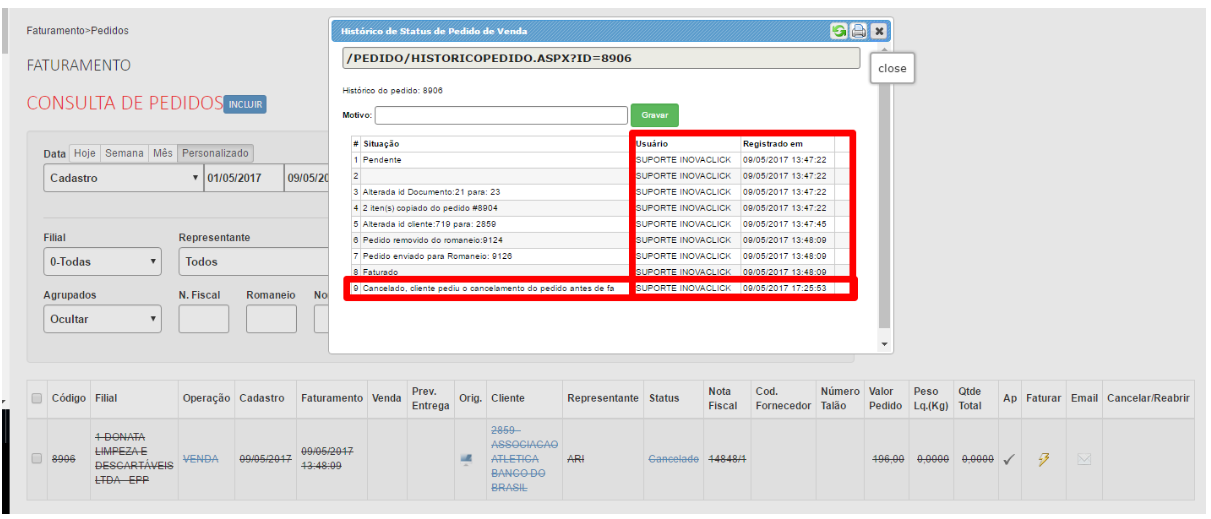Click the Motivo text input field
1211x519 pixels.
pos(501,115)
